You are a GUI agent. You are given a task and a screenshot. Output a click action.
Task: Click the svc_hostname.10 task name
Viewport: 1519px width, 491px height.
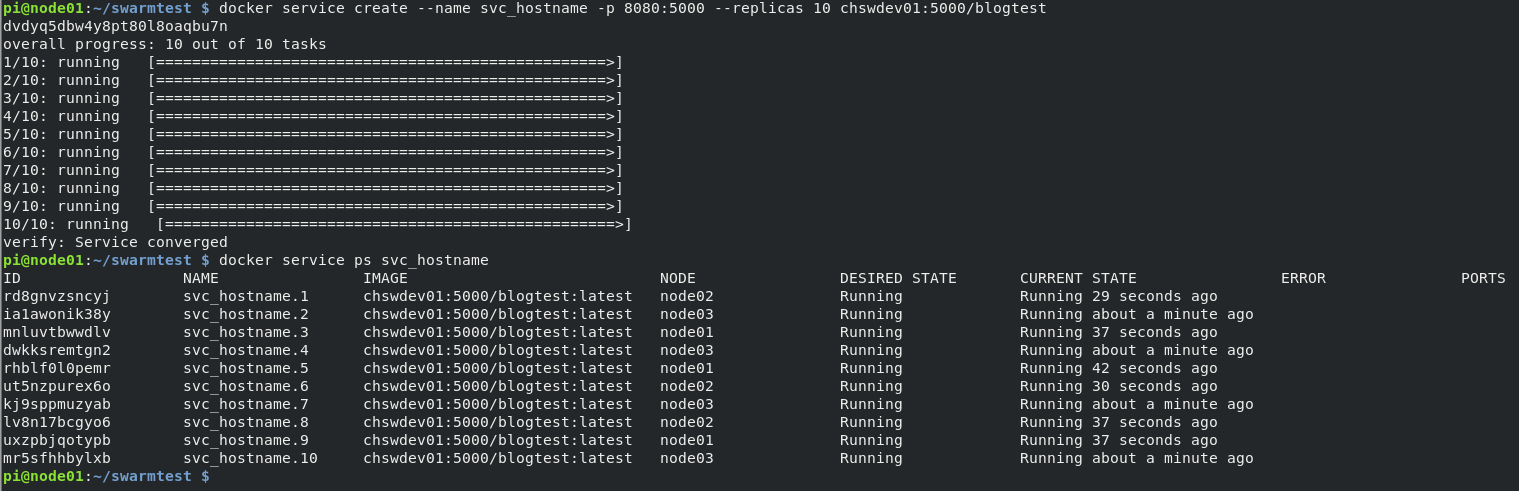(x=250, y=458)
